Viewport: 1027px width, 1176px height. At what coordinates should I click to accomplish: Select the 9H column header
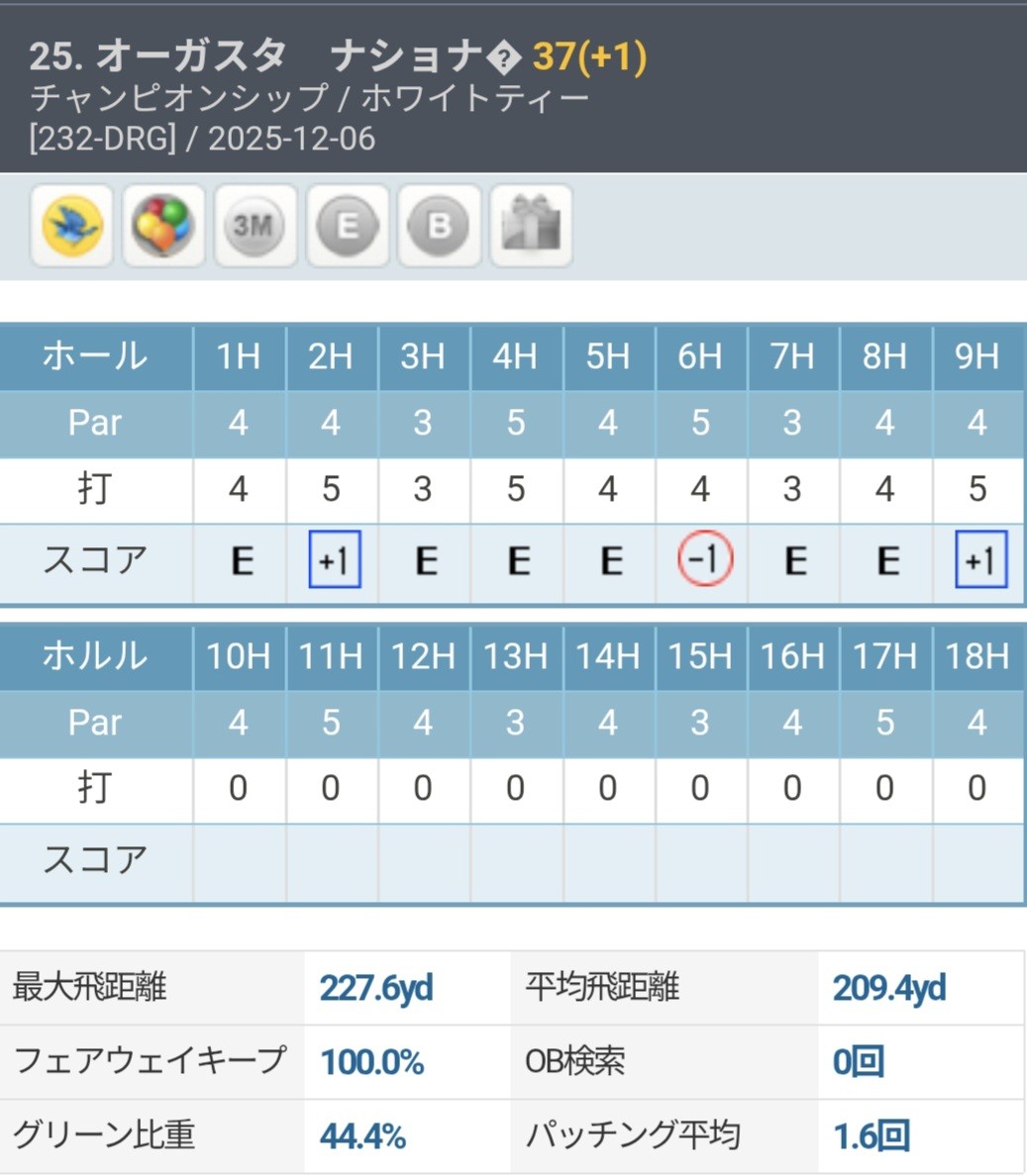(x=977, y=356)
